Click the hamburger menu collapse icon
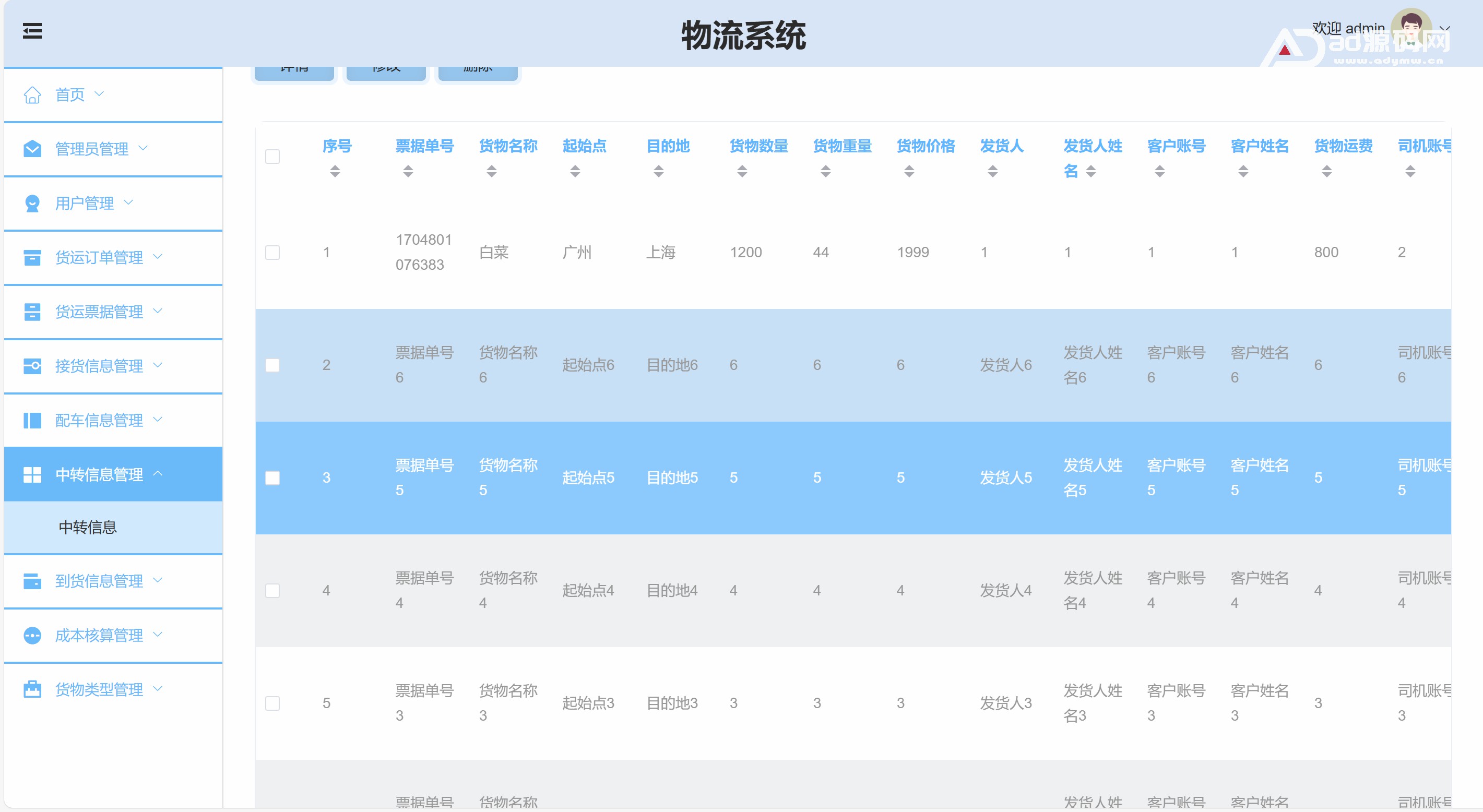 click(32, 31)
